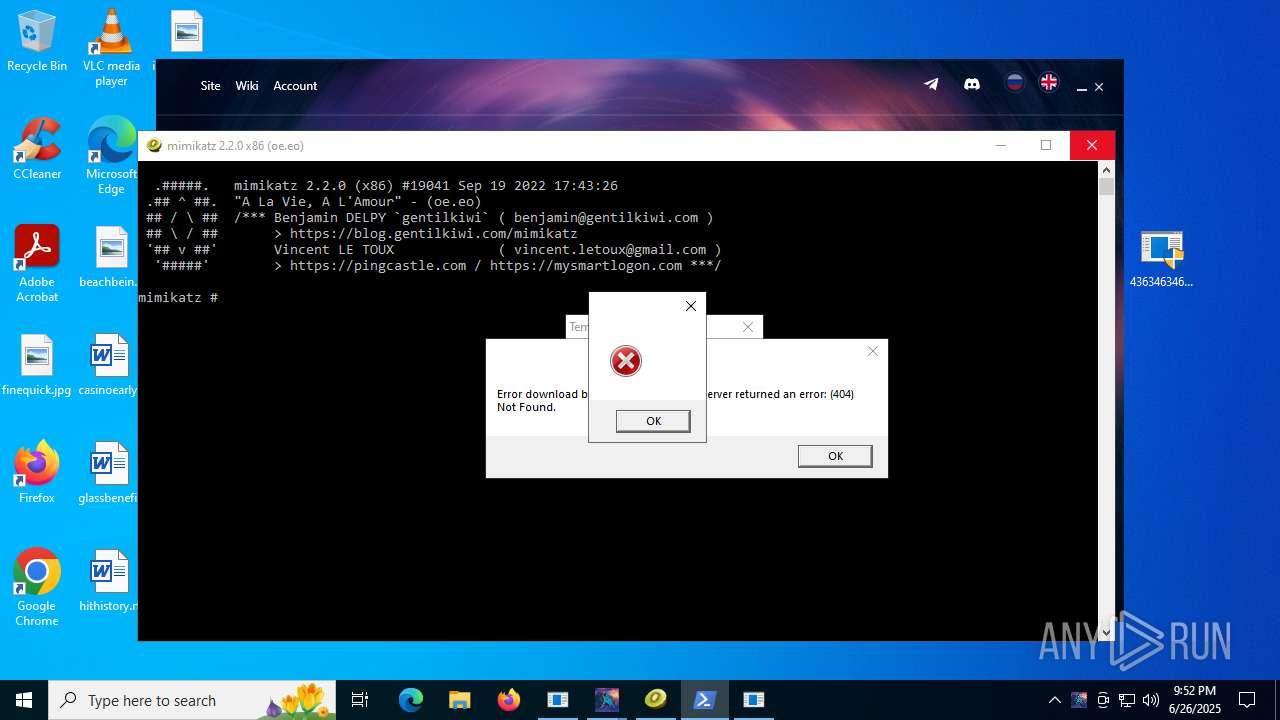Open Task View in the taskbar
Image resolution: width=1280 pixels, height=720 pixels.
(361, 700)
